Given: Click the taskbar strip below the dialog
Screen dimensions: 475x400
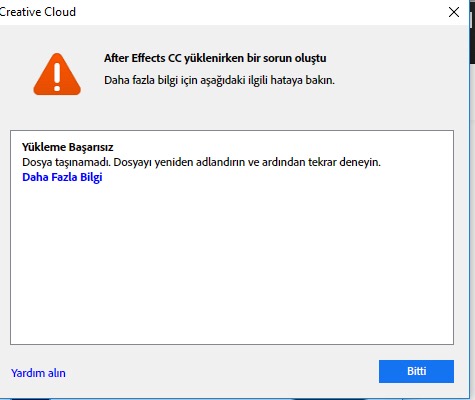Looking at the screenshot, I should pyautogui.click(x=233, y=399).
